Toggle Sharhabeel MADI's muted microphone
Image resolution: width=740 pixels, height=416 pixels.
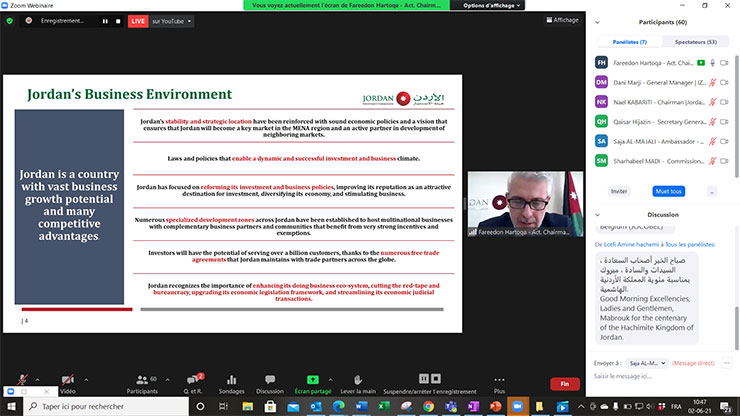pyautogui.click(x=713, y=161)
